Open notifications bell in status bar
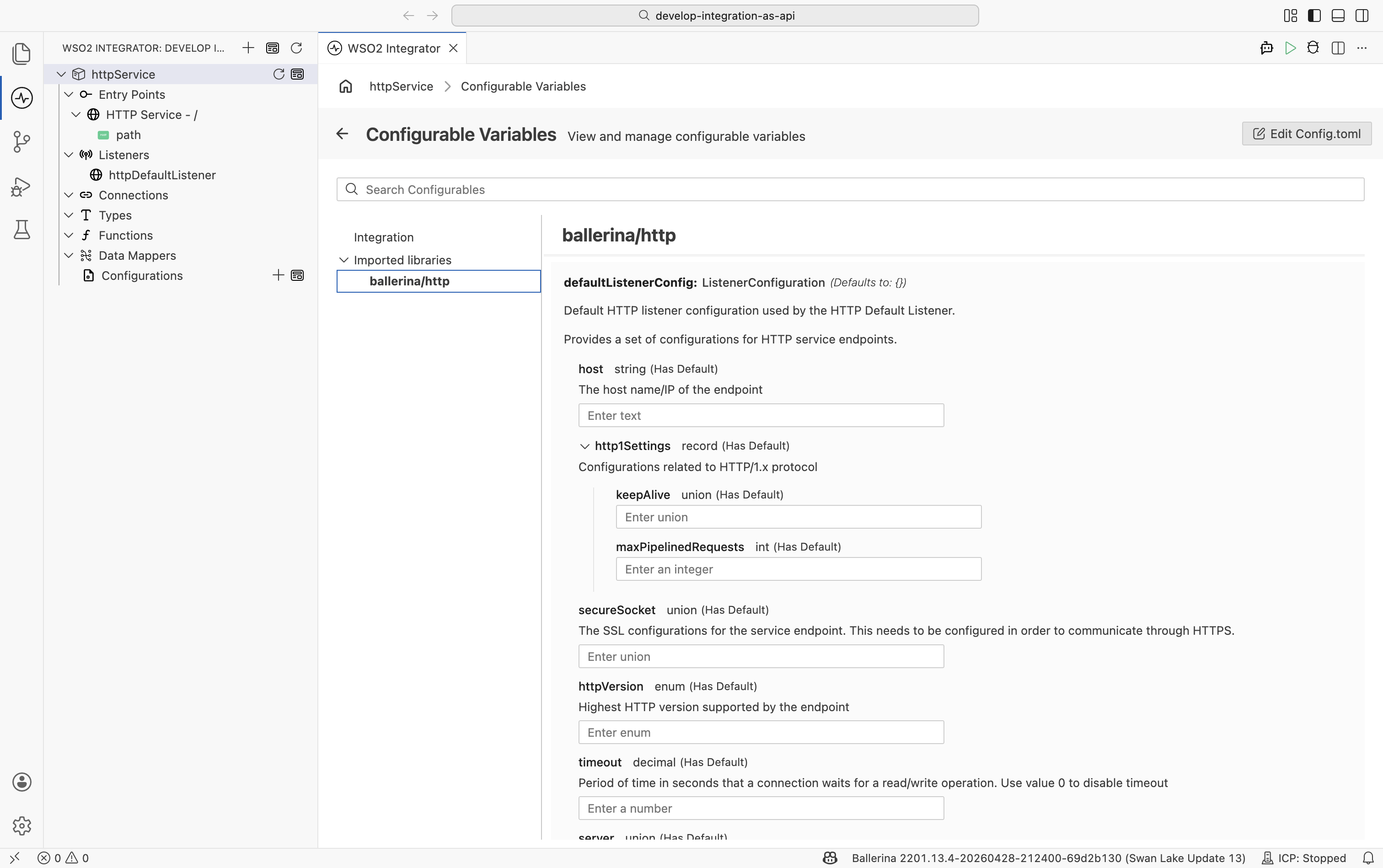Viewport: 1383px width, 868px height. (1368, 857)
